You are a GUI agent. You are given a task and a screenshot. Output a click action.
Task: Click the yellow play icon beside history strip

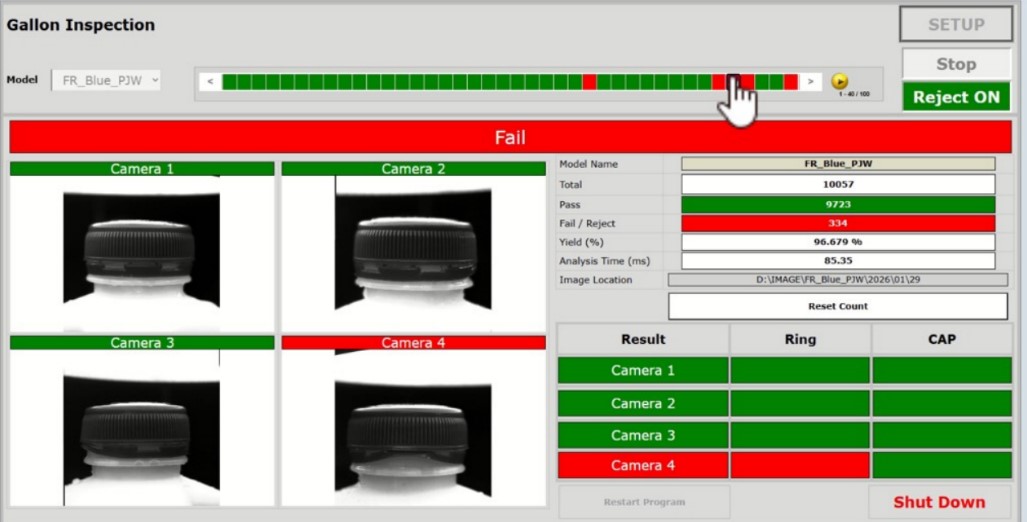point(839,82)
